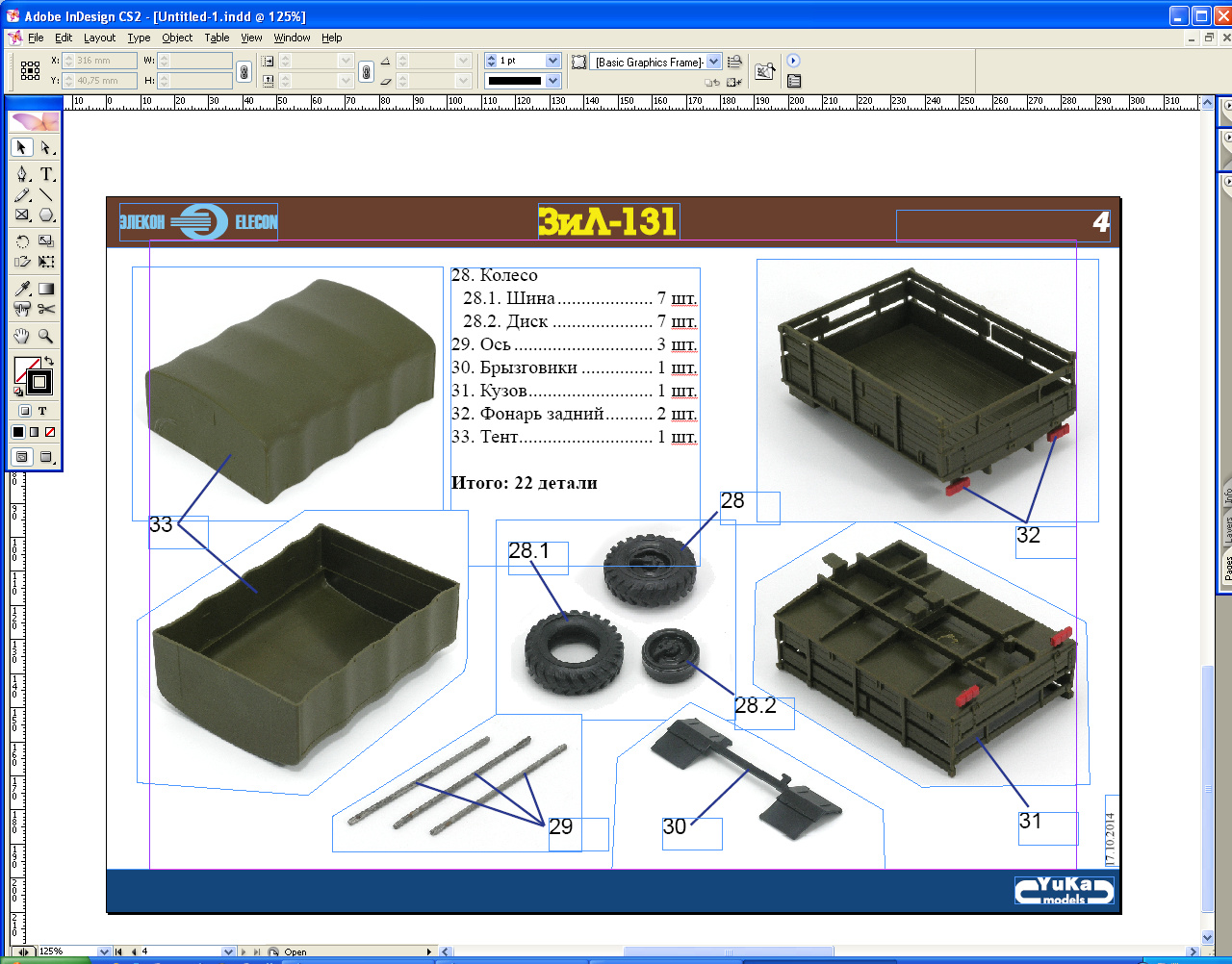
Task: Click the Object Styles quick apply icon
Action: (734, 62)
